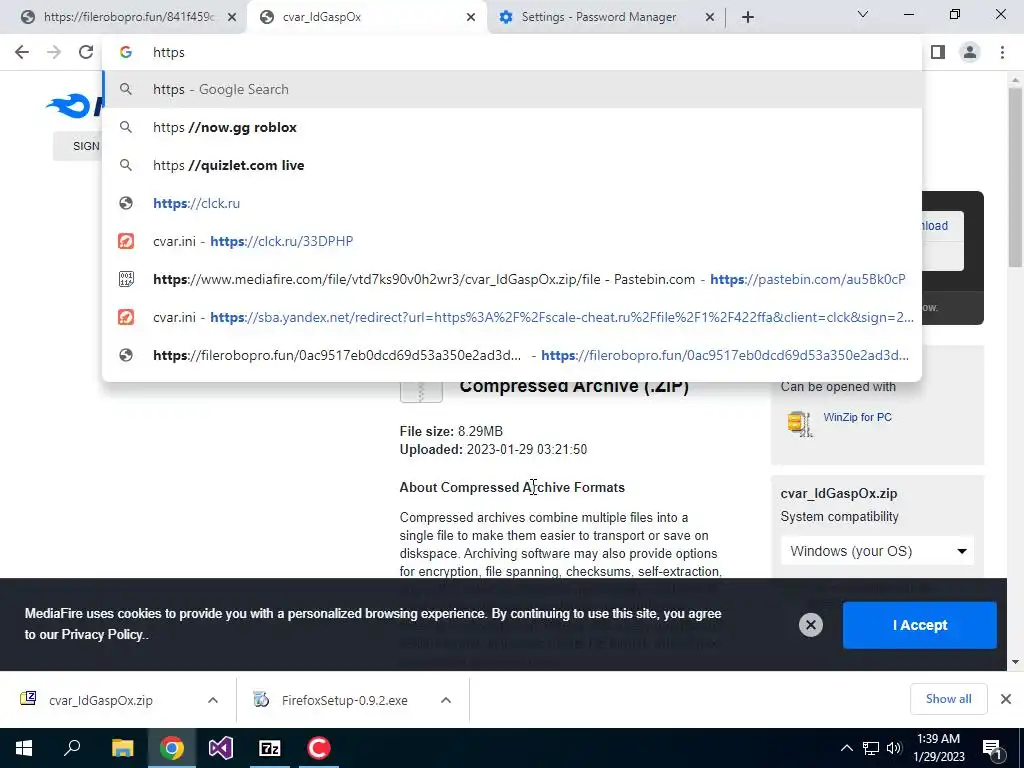Select the 'https - Google Search' suggestion
The image size is (1024, 768).
(x=512, y=89)
